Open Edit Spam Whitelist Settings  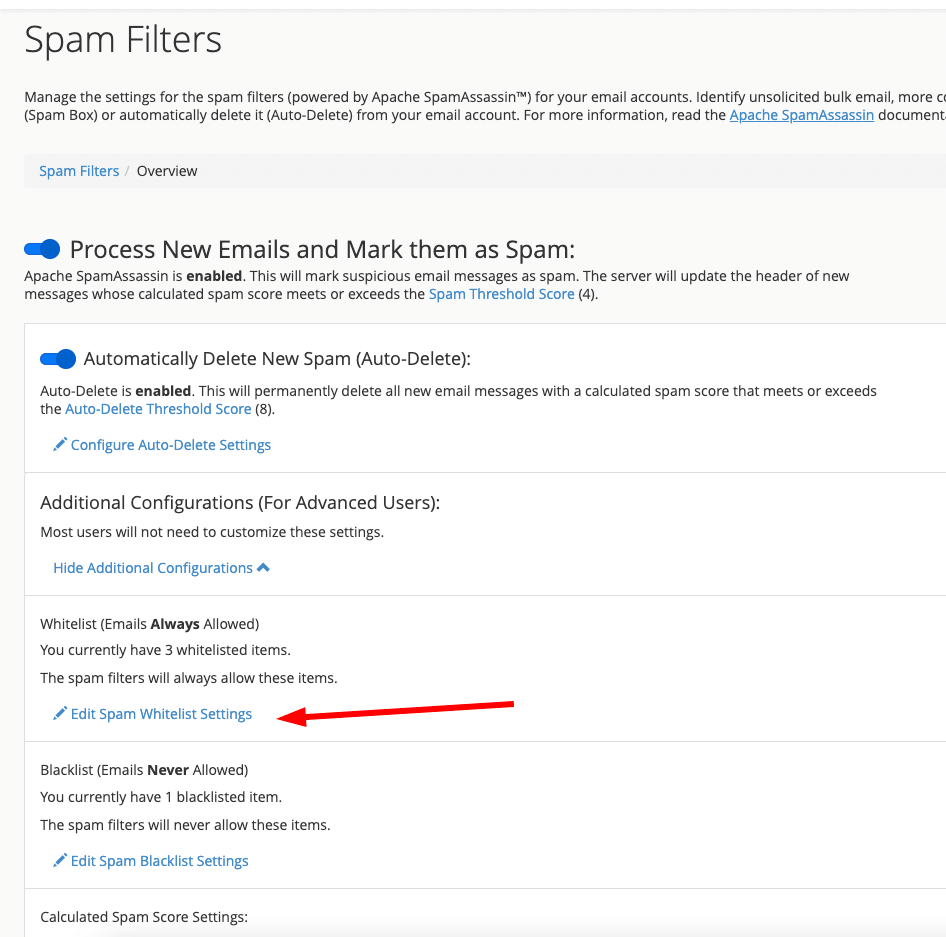(x=160, y=714)
